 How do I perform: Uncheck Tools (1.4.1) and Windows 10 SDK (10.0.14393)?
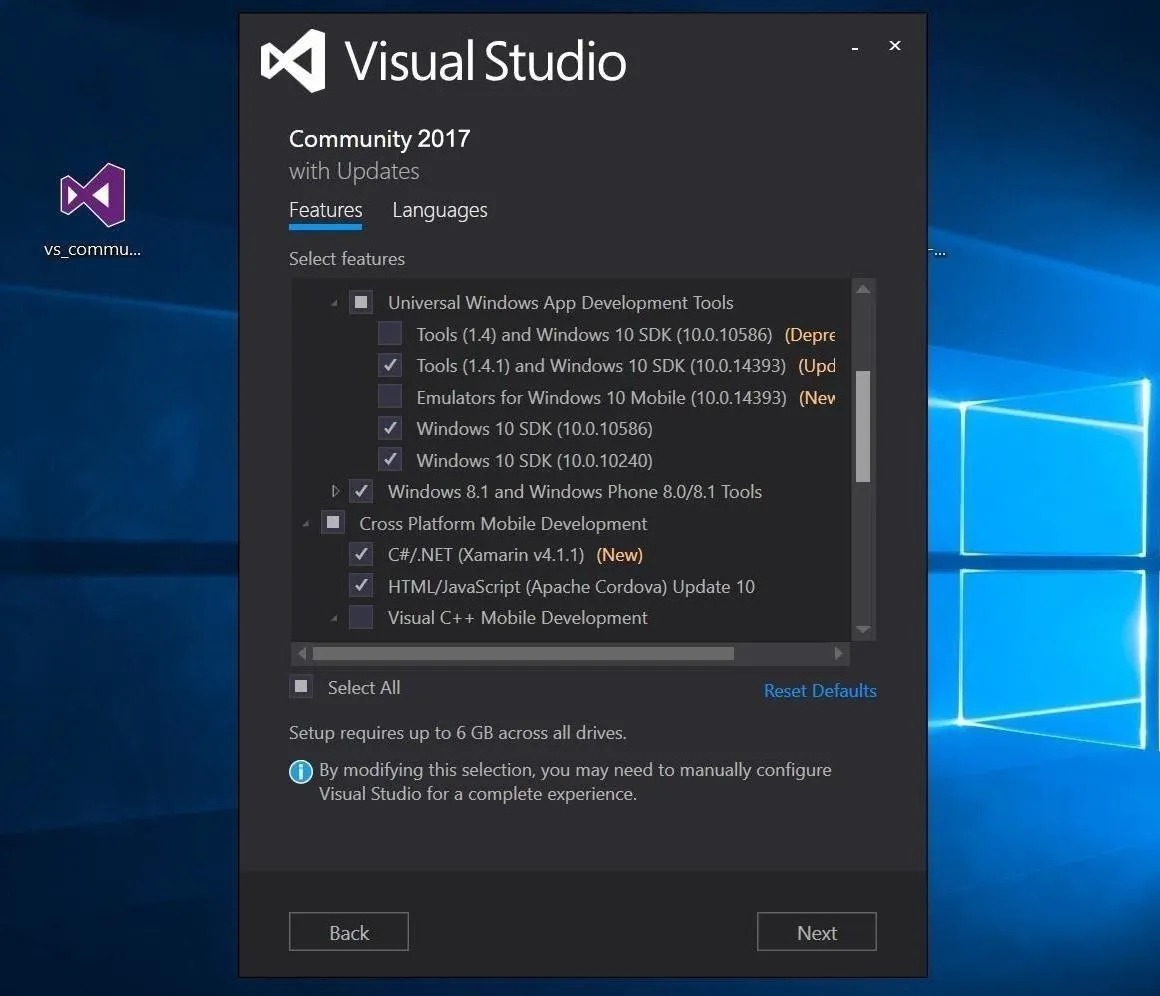(x=390, y=365)
